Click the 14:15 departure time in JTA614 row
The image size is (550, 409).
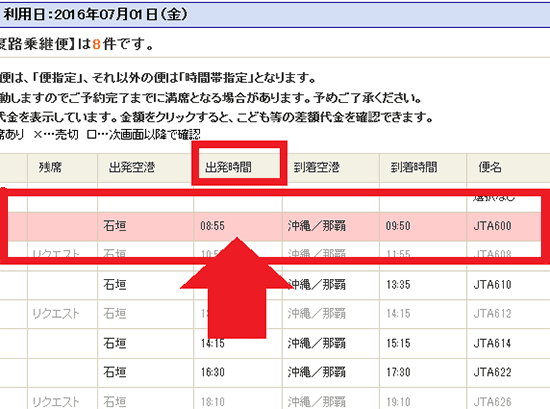[x=213, y=343]
